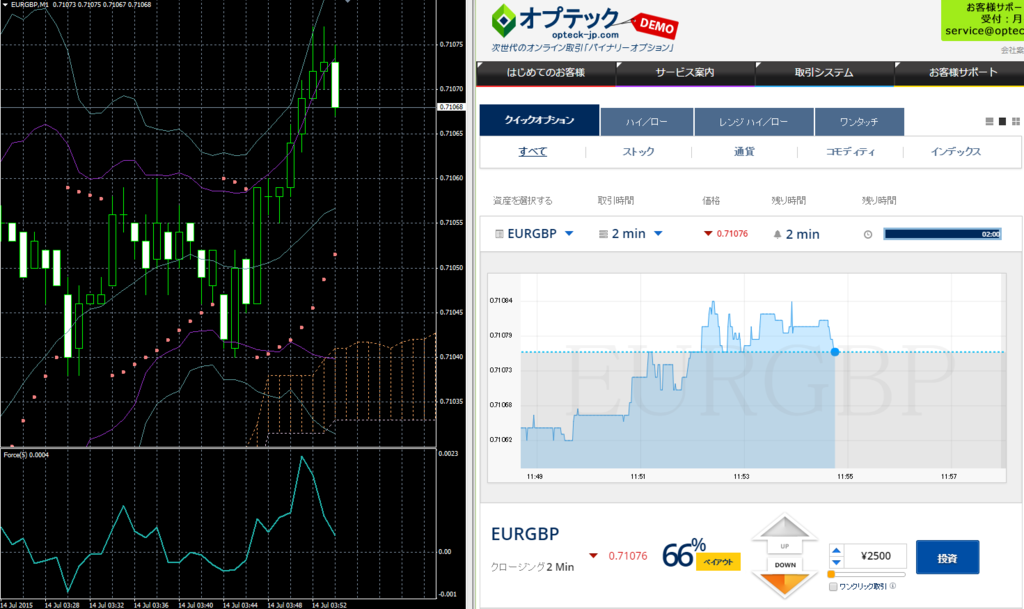Switch to the ワンタッチ tab
The height and width of the screenshot is (609, 1024).
[859, 122]
